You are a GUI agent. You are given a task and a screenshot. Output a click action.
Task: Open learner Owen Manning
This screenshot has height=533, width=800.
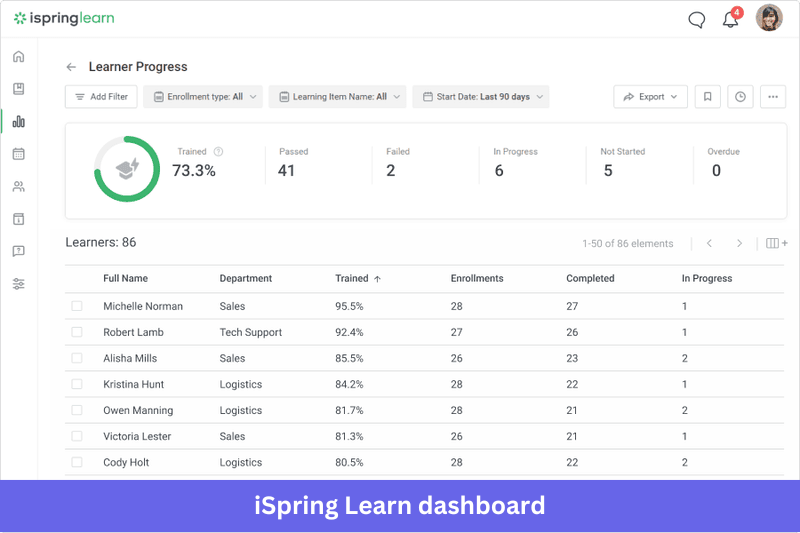coord(138,410)
